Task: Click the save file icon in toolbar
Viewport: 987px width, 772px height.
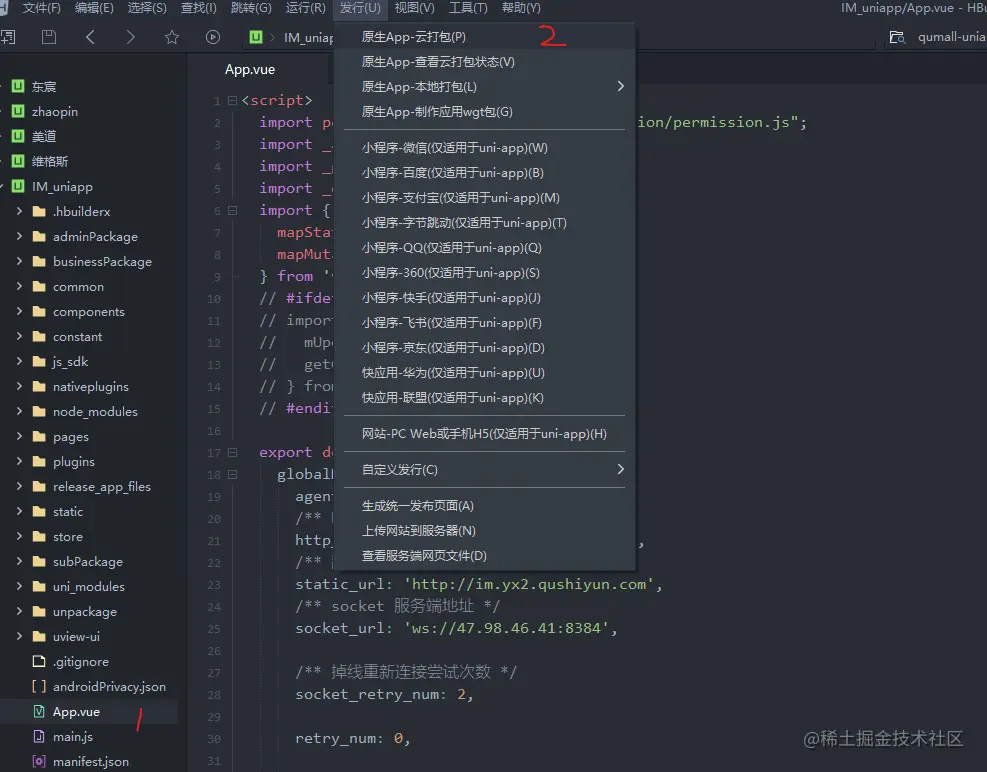Action: (48, 37)
